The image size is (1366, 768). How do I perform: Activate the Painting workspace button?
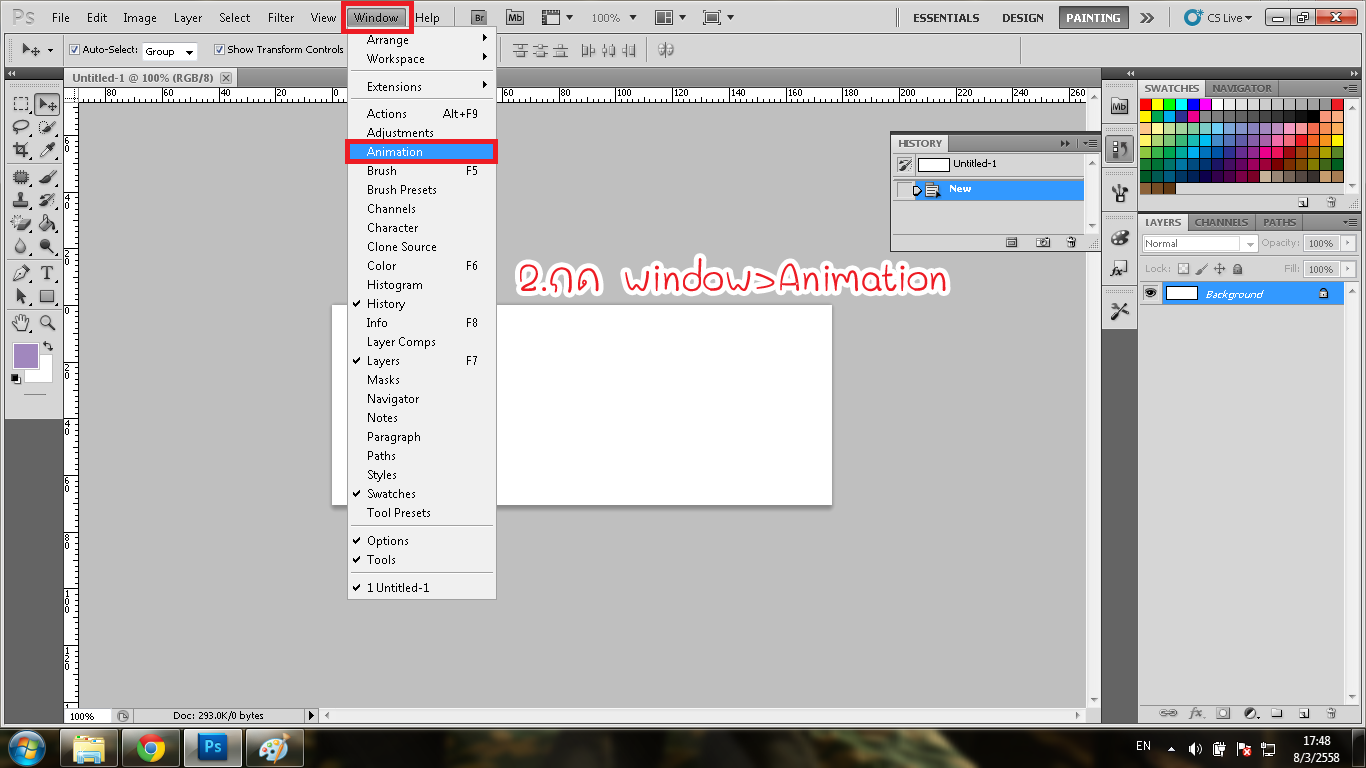(1093, 17)
